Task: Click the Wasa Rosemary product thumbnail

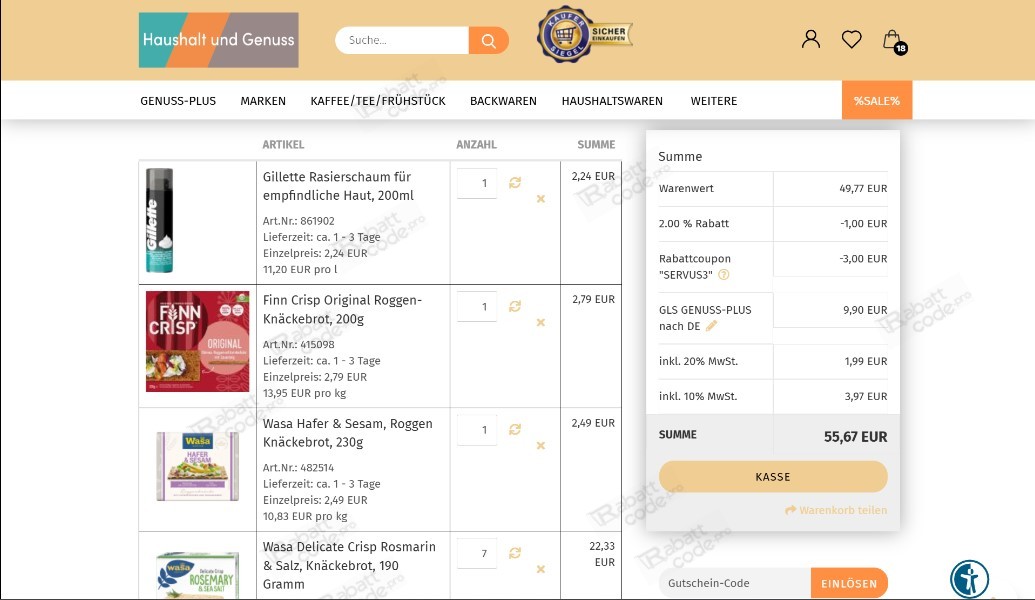Action: (197, 575)
